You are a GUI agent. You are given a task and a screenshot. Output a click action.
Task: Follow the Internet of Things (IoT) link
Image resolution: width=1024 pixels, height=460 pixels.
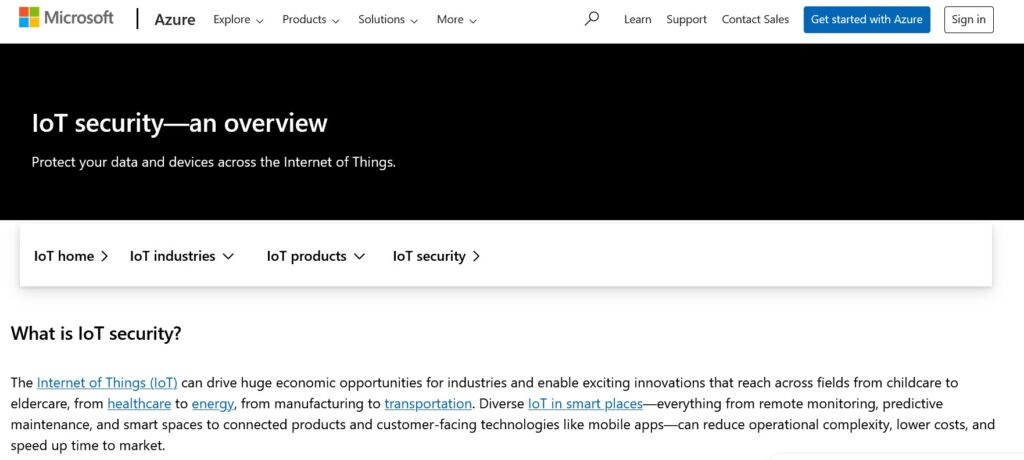(x=107, y=383)
